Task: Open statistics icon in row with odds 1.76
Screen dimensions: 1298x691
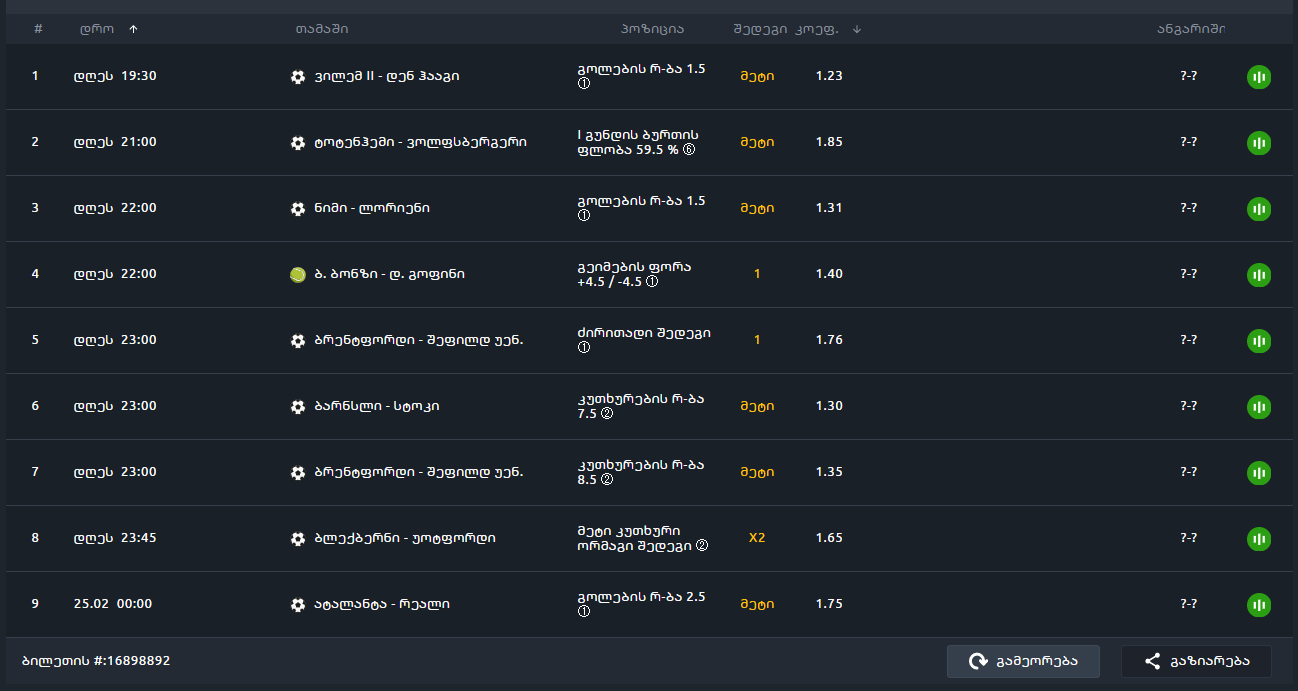Action: pos(1259,341)
